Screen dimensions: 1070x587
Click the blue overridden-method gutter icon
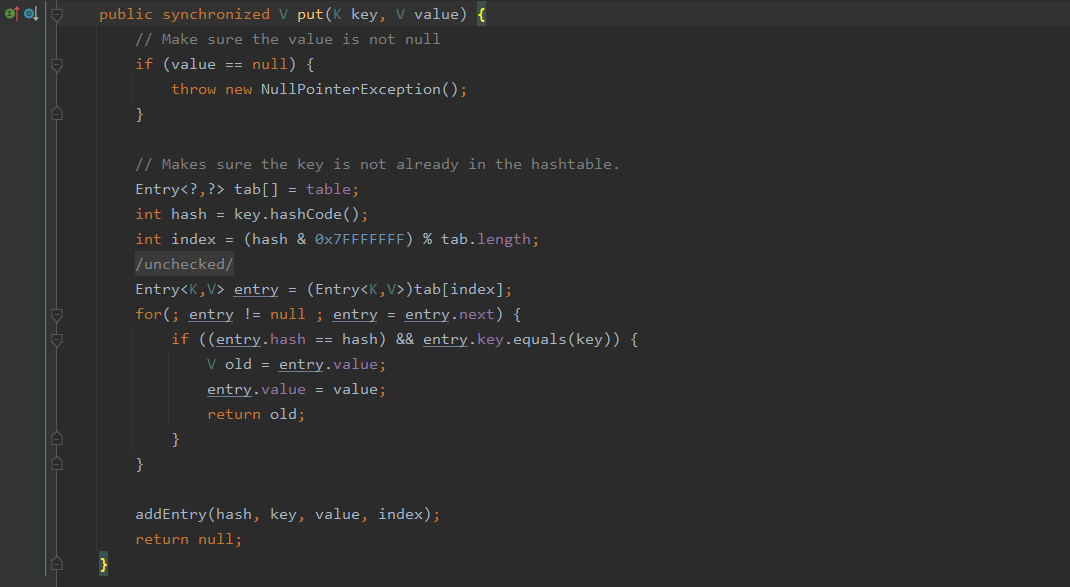[x=31, y=14]
